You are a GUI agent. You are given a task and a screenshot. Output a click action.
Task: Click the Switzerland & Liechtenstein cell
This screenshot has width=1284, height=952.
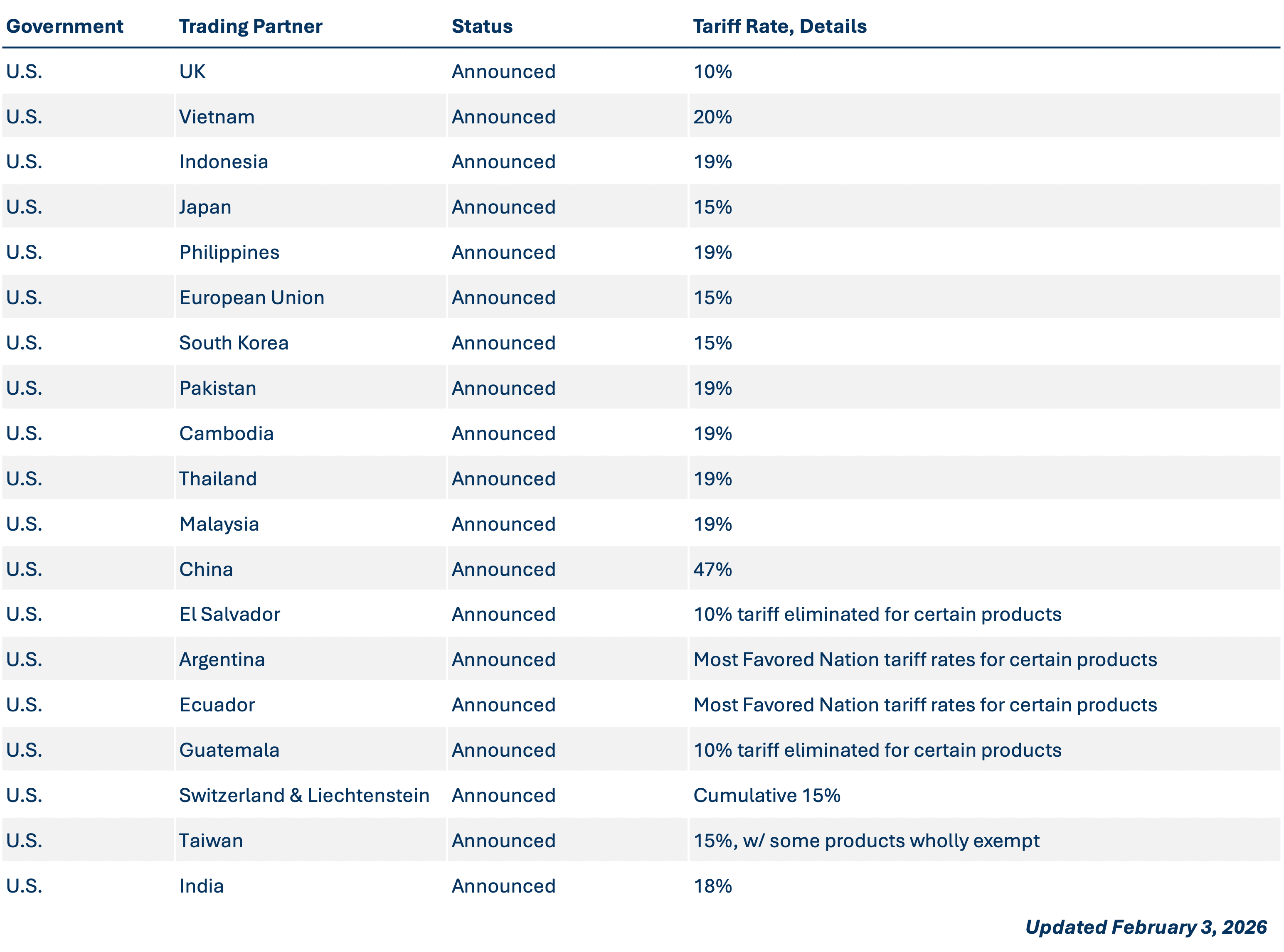click(304, 795)
